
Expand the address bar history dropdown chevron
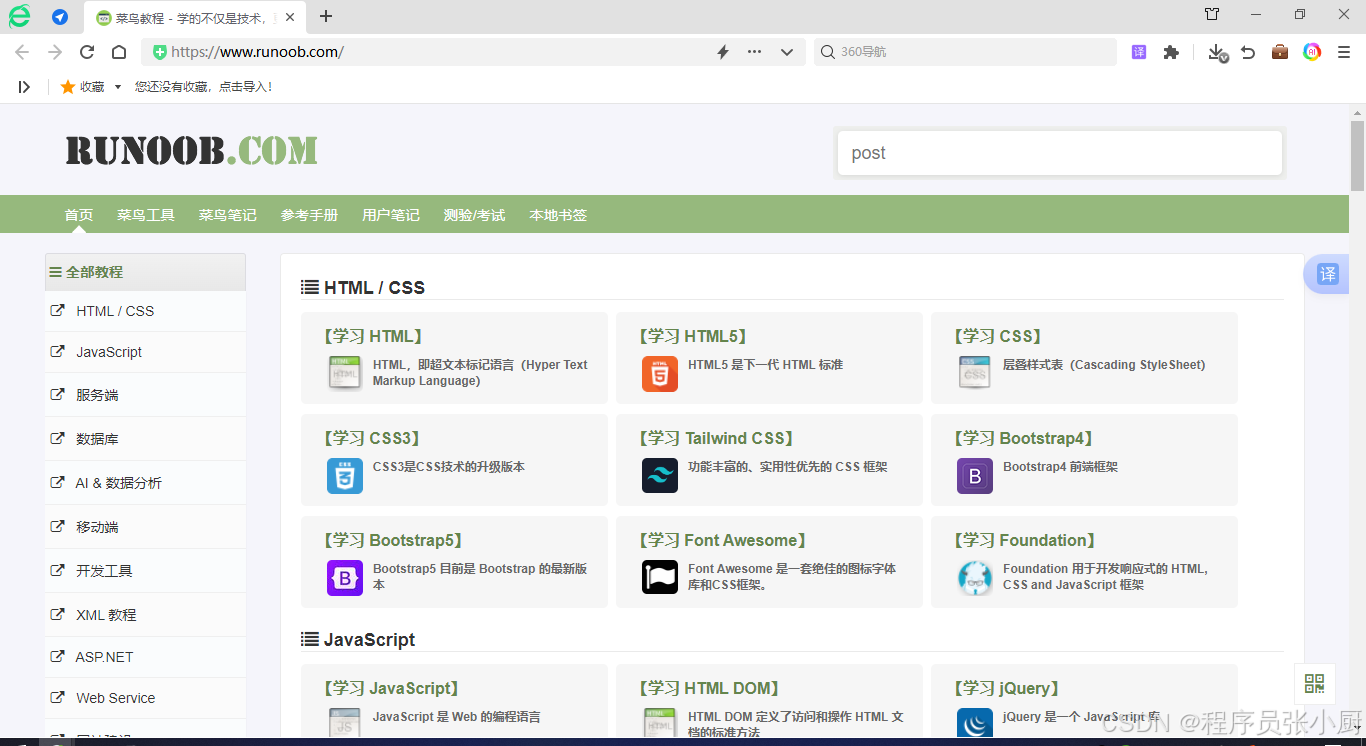pyautogui.click(x=787, y=52)
